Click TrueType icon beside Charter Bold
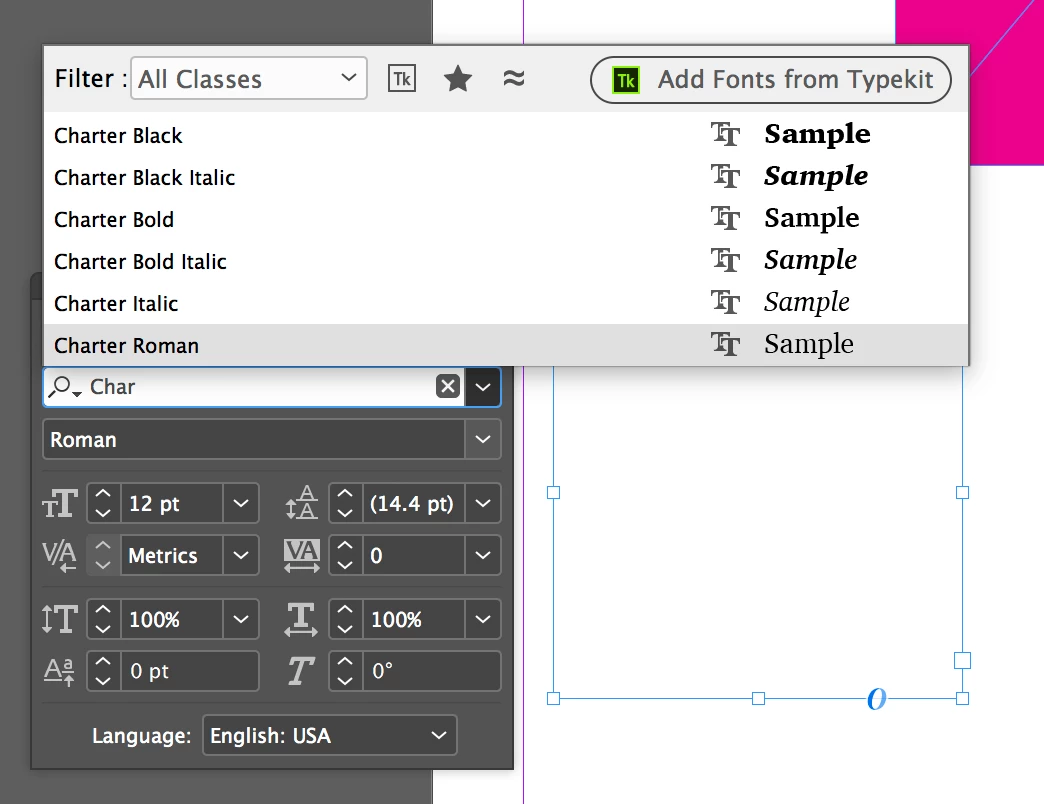1044x804 pixels. pos(725,218)
